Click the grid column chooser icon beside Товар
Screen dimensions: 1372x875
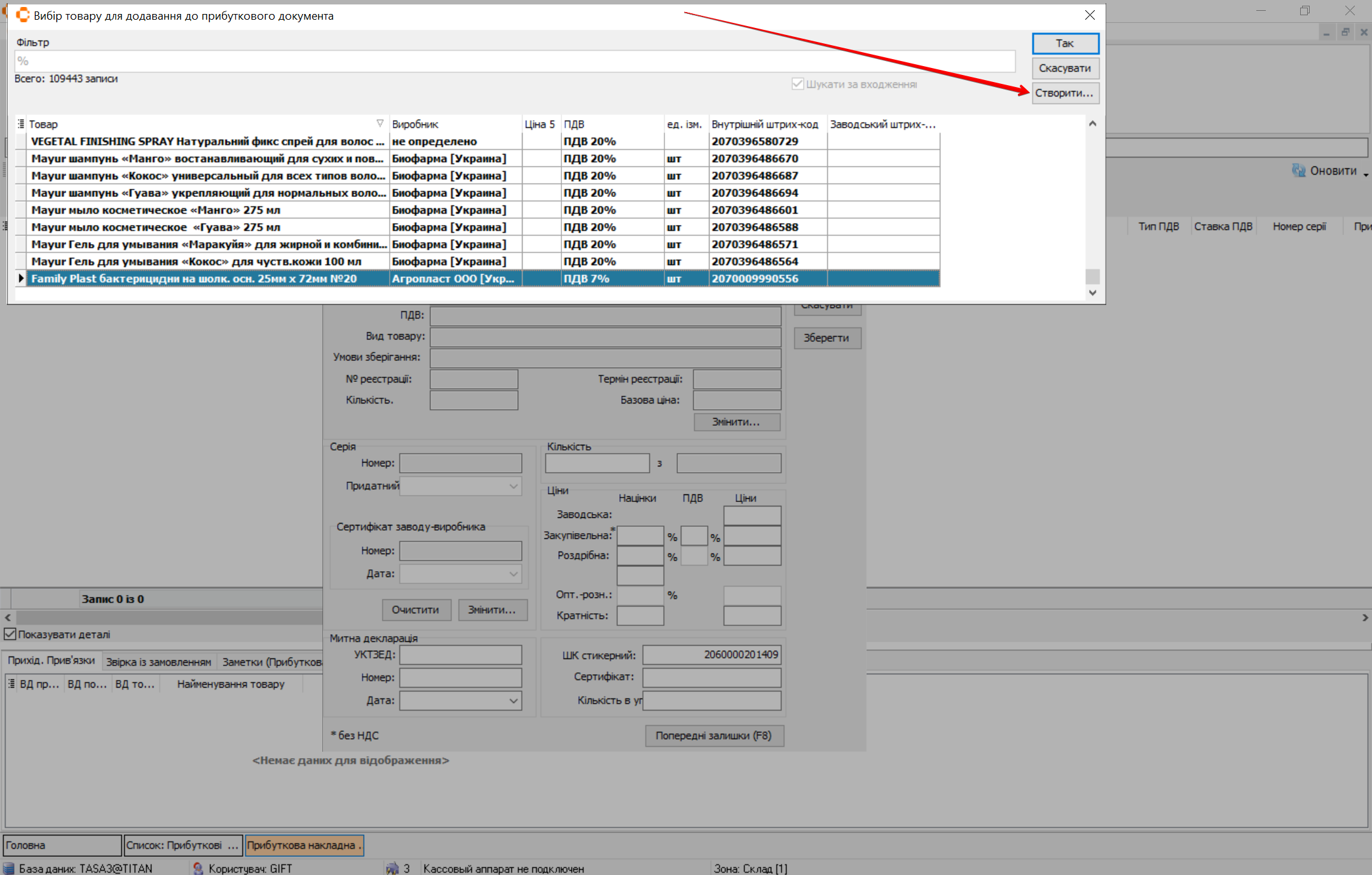(20, 124)
